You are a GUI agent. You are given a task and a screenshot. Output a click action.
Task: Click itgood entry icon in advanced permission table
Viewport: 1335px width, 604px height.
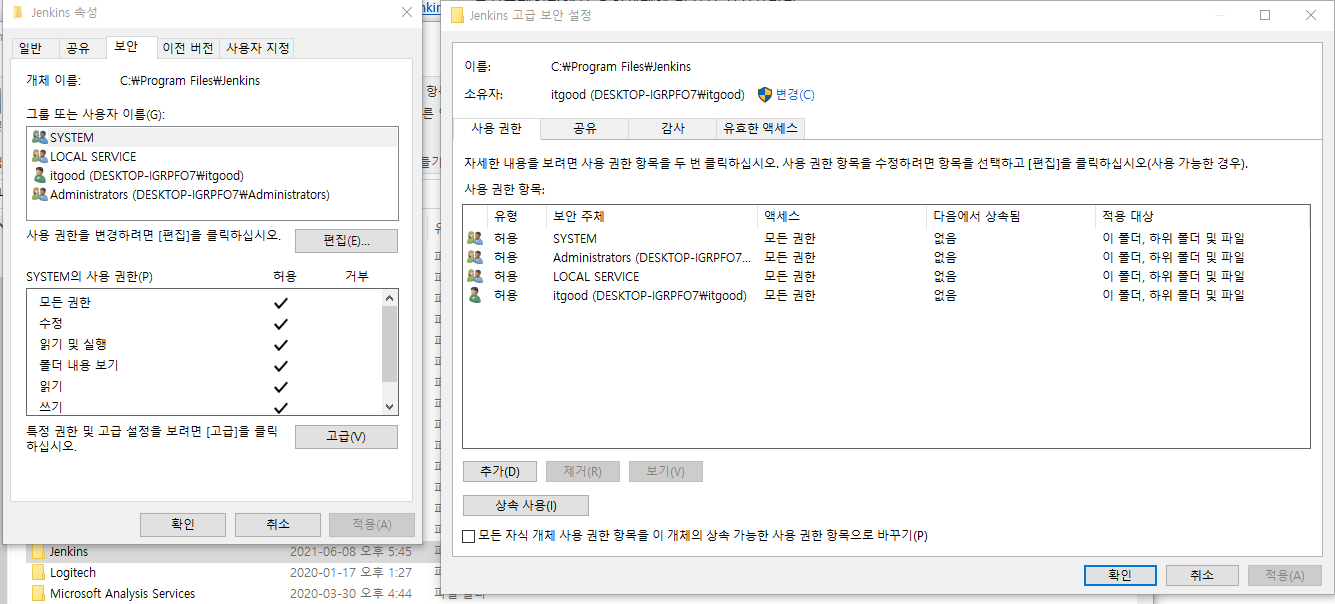(475, 295)
